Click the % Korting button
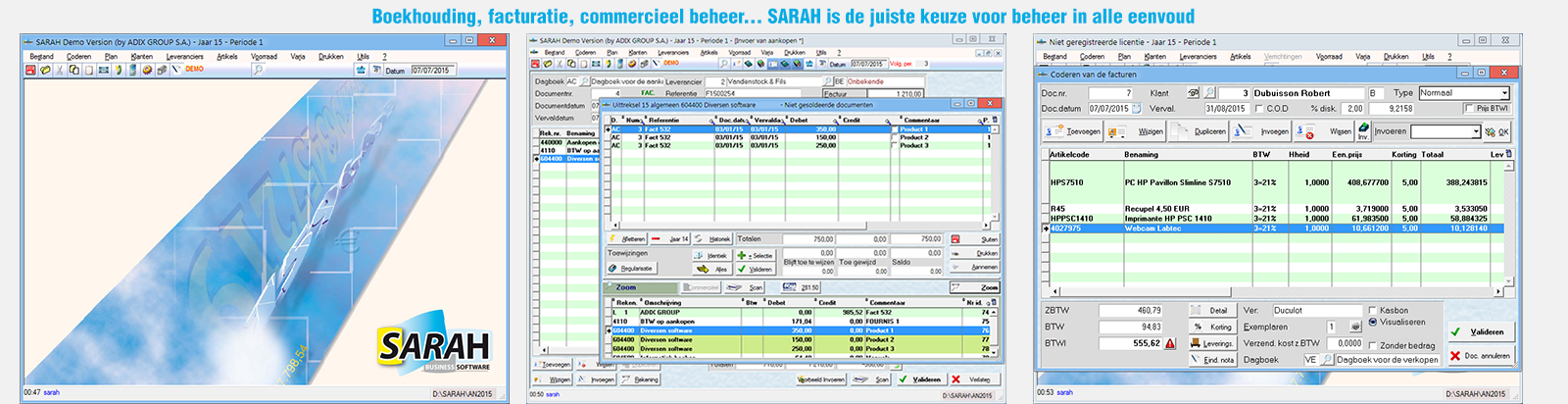This screenshot has width=1568, height=404. coord(1212,327)
